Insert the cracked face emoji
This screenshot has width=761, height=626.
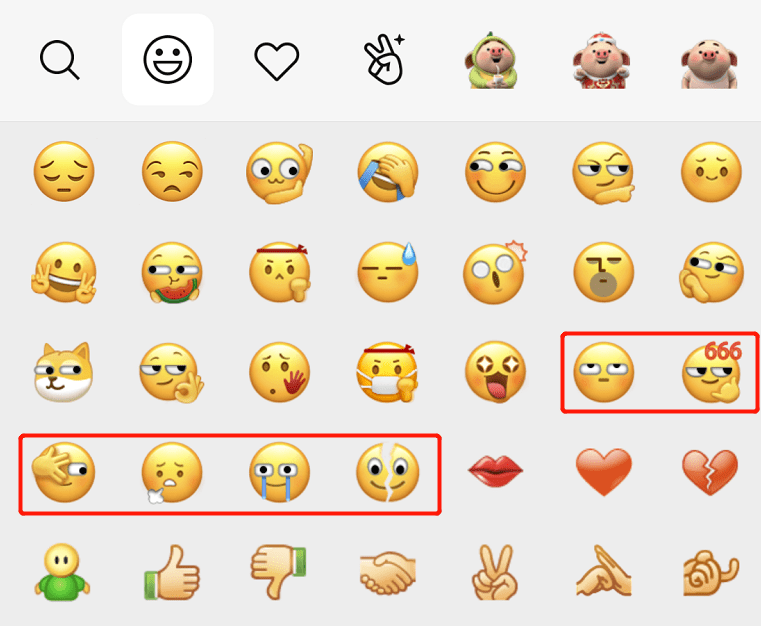[x=387, y=472]
